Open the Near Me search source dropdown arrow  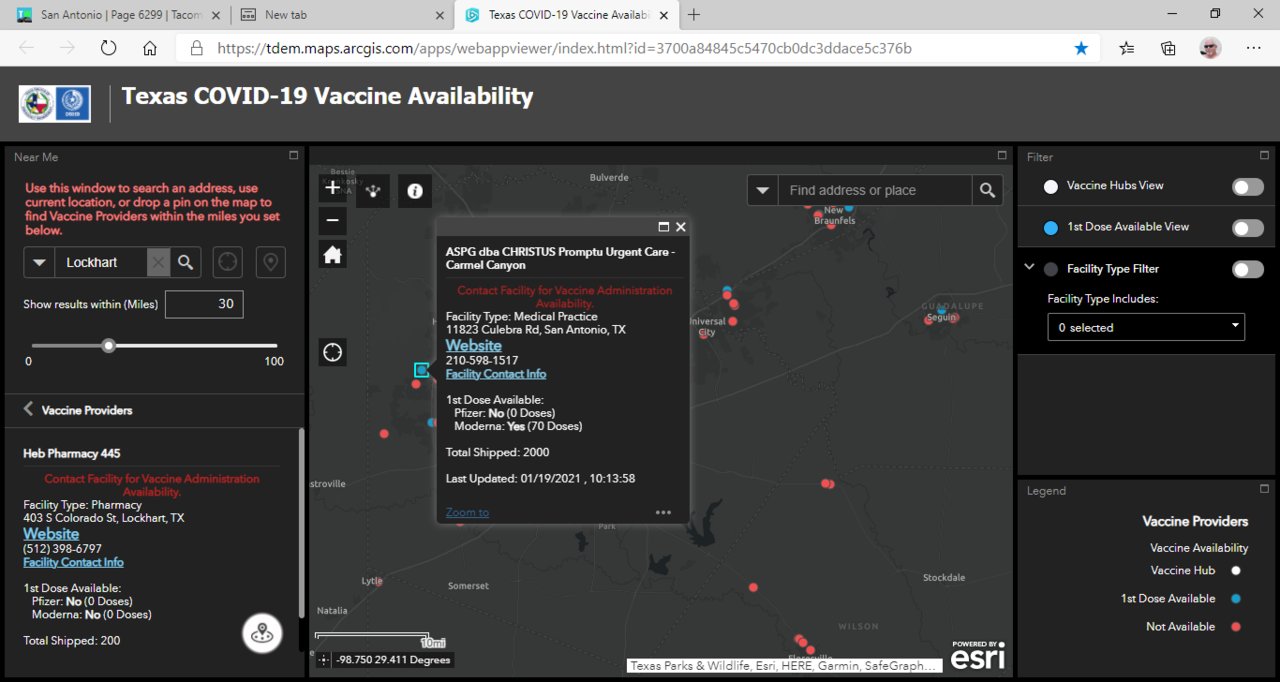click(39, 262)
